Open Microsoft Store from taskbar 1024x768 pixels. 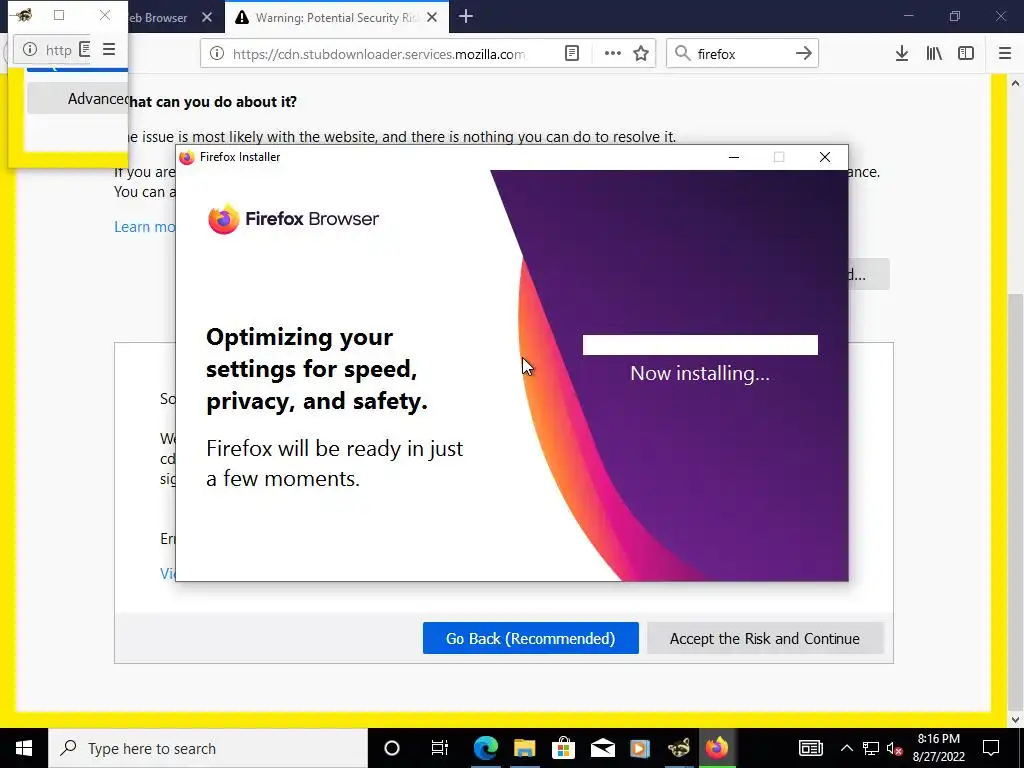click(x=563, y=748)
